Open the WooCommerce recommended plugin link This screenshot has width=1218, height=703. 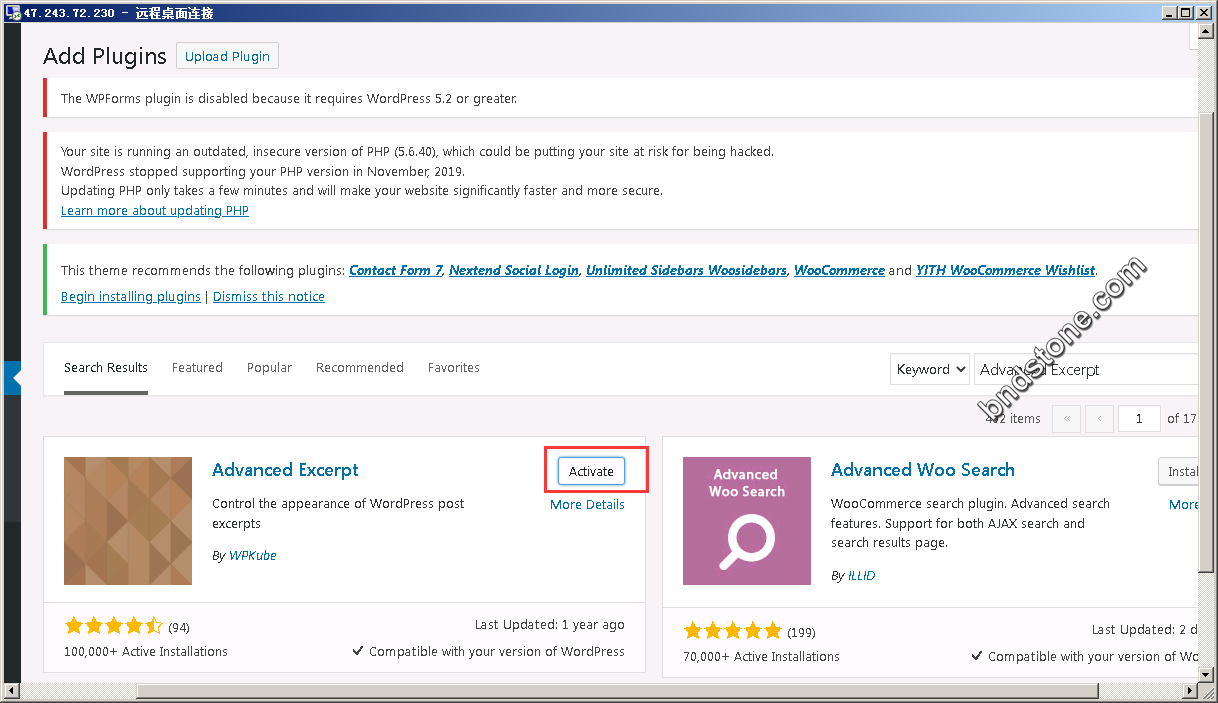(839, 270)
